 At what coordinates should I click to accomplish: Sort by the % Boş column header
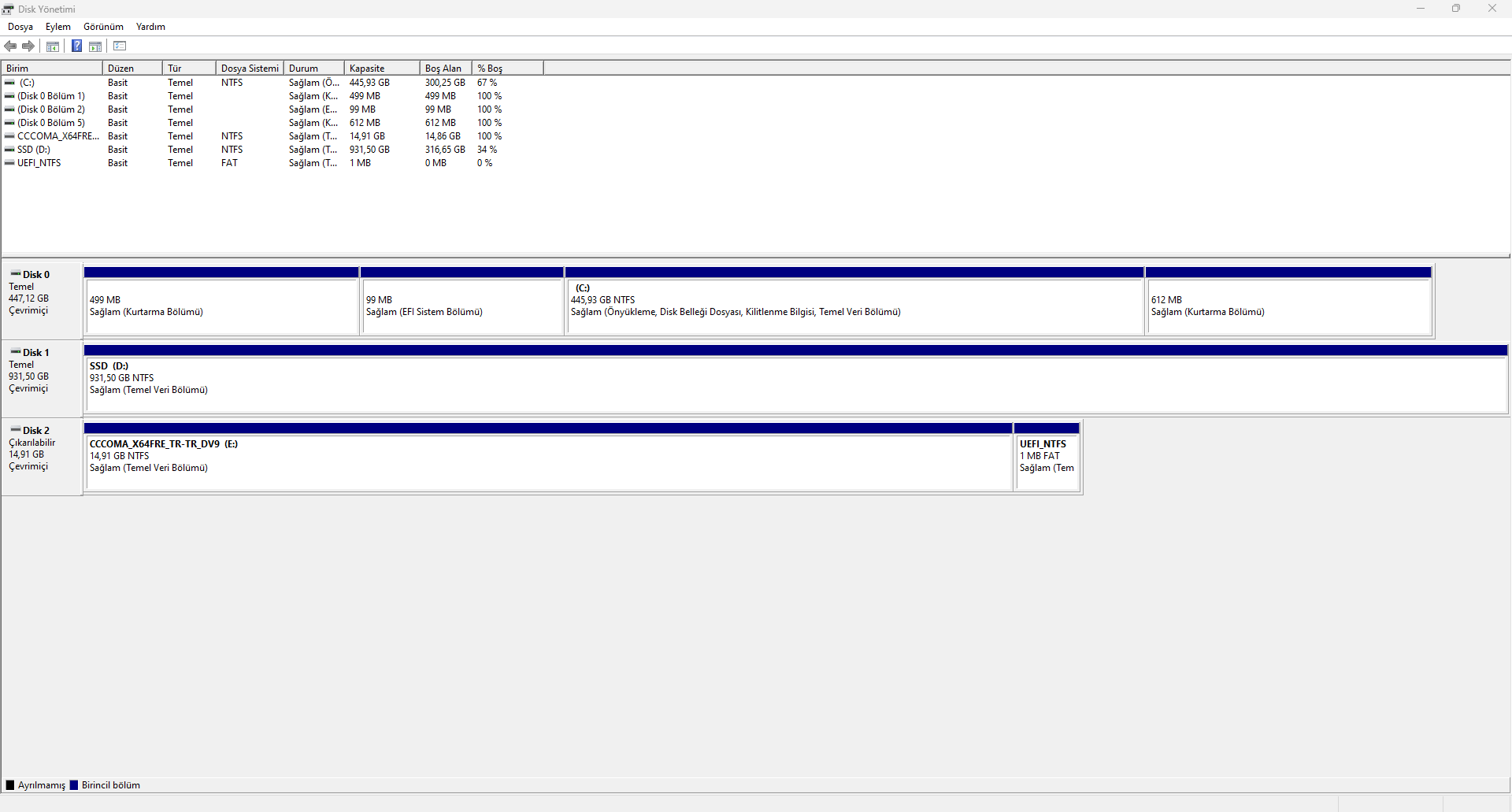[508, 69]
